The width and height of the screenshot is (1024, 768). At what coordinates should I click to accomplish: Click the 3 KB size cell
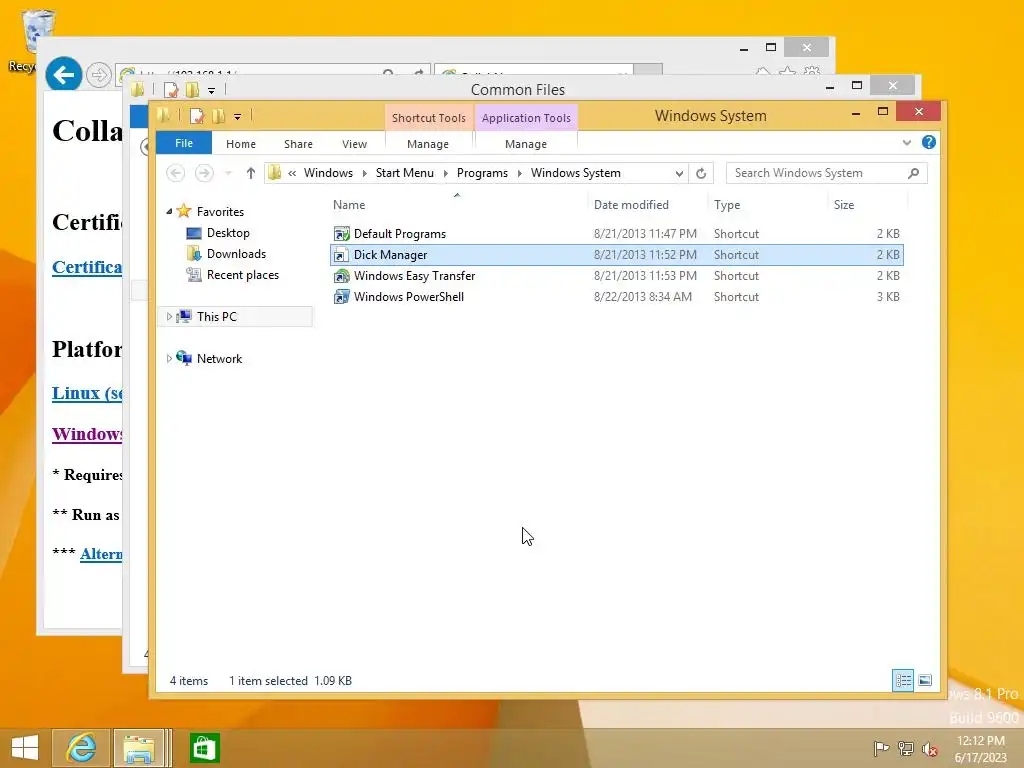[888, 296]
